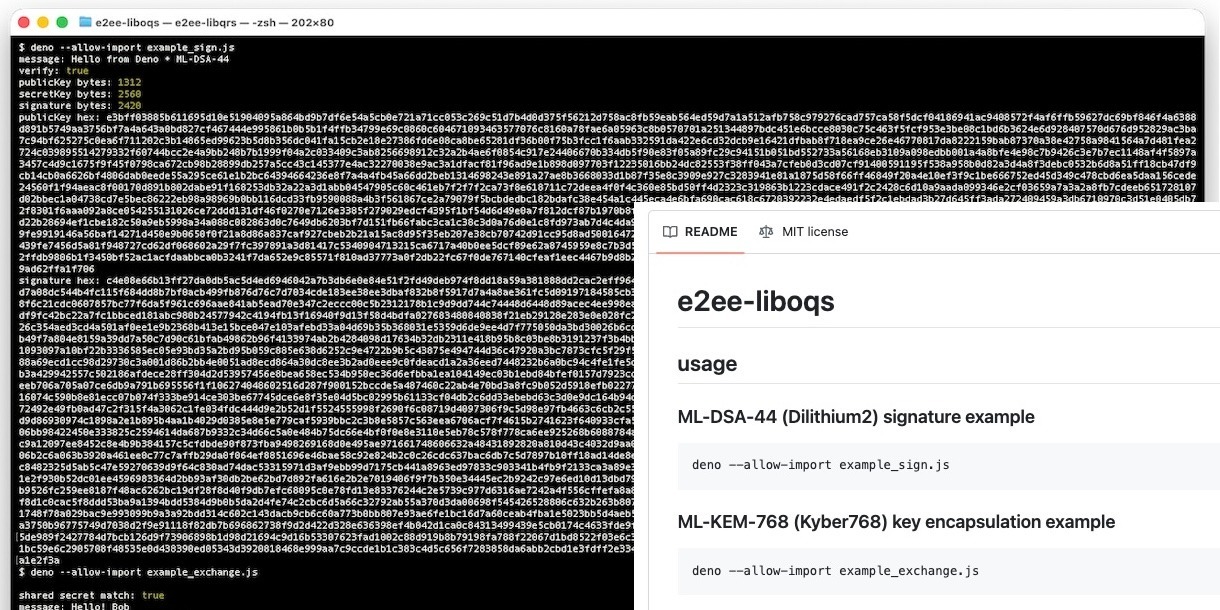Click the book icon beside README
Viewport: 1220px width, 610px height.
pyautogui.click(x=669, y=232)
